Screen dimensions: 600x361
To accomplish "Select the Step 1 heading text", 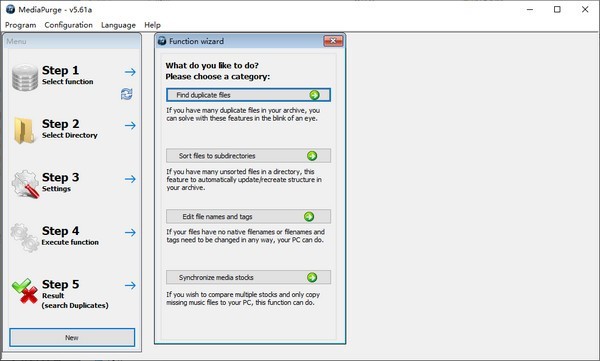I will click(60, 70).
